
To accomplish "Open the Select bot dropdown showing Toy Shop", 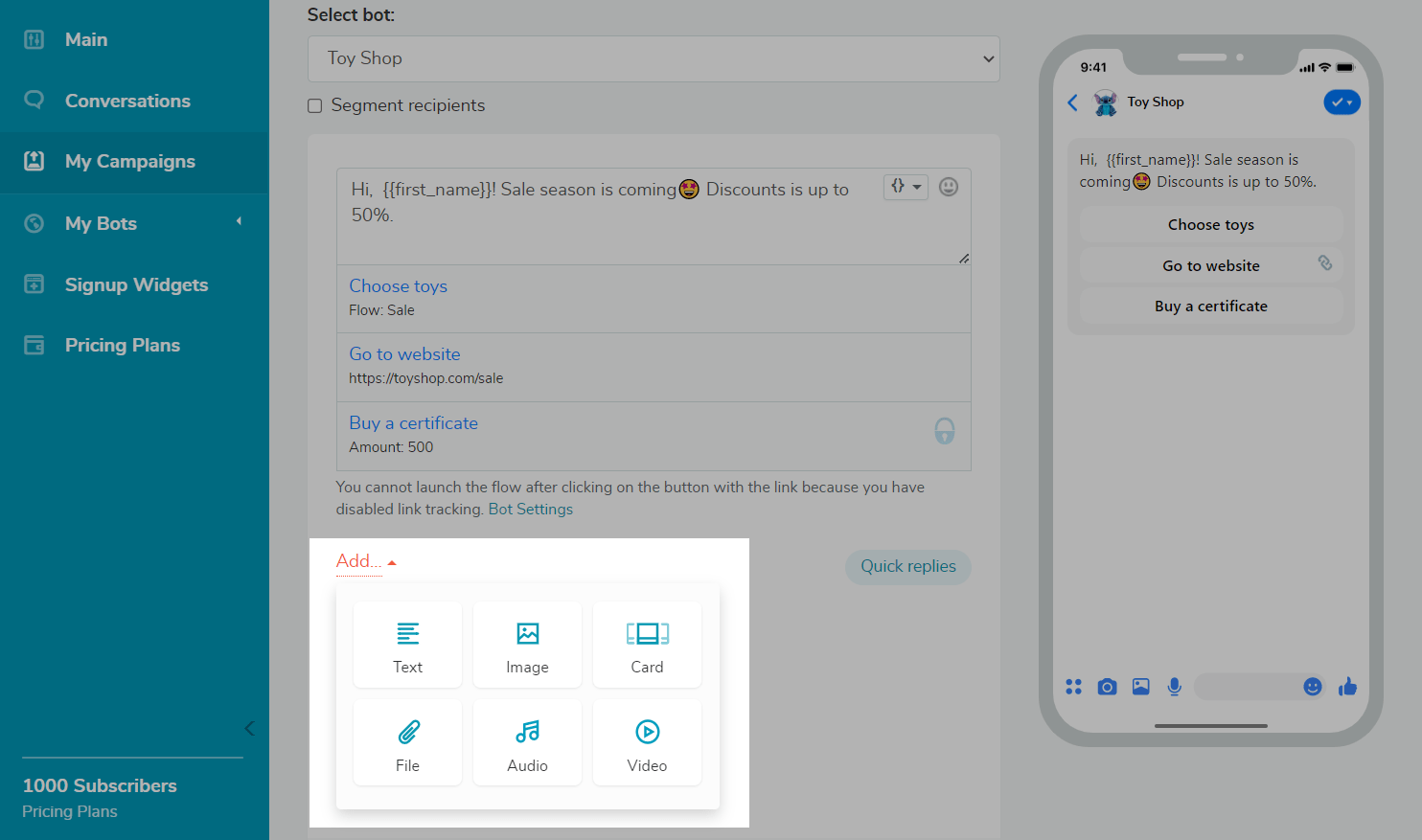I will pyautogui.click(x=654, y=58).
